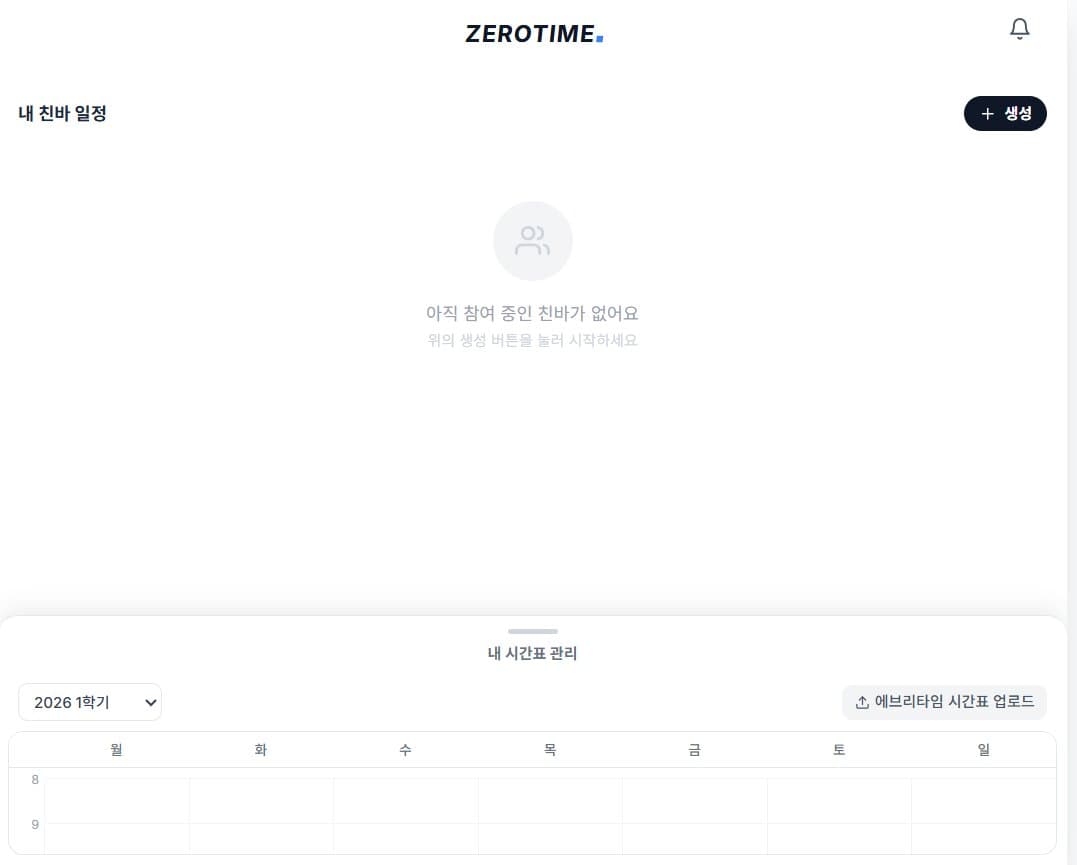Open notifications via the bell icon

click(x=1019, y=29)
